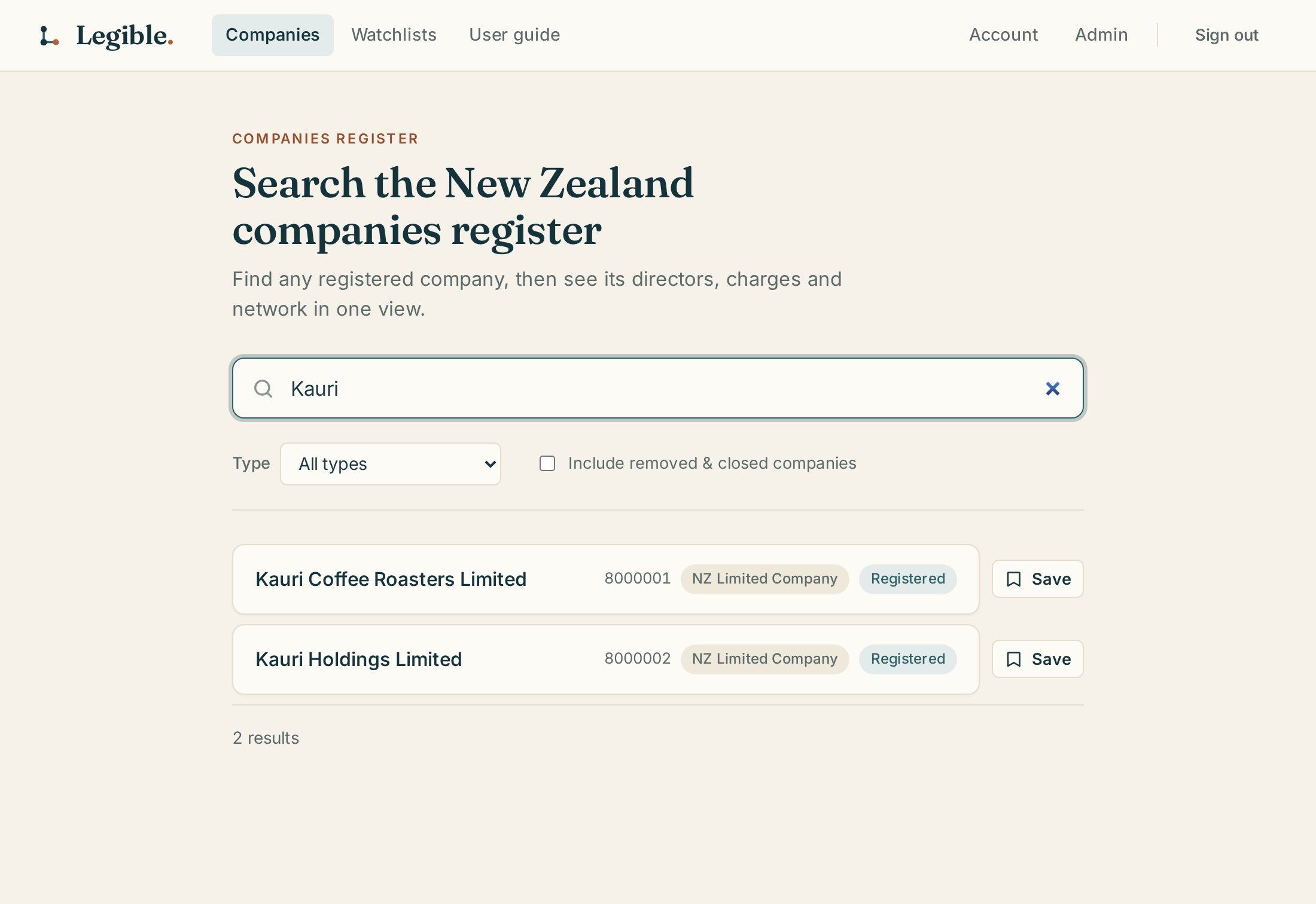
Task: Enable Include removed & closed companies
Action: coord(547,463)
